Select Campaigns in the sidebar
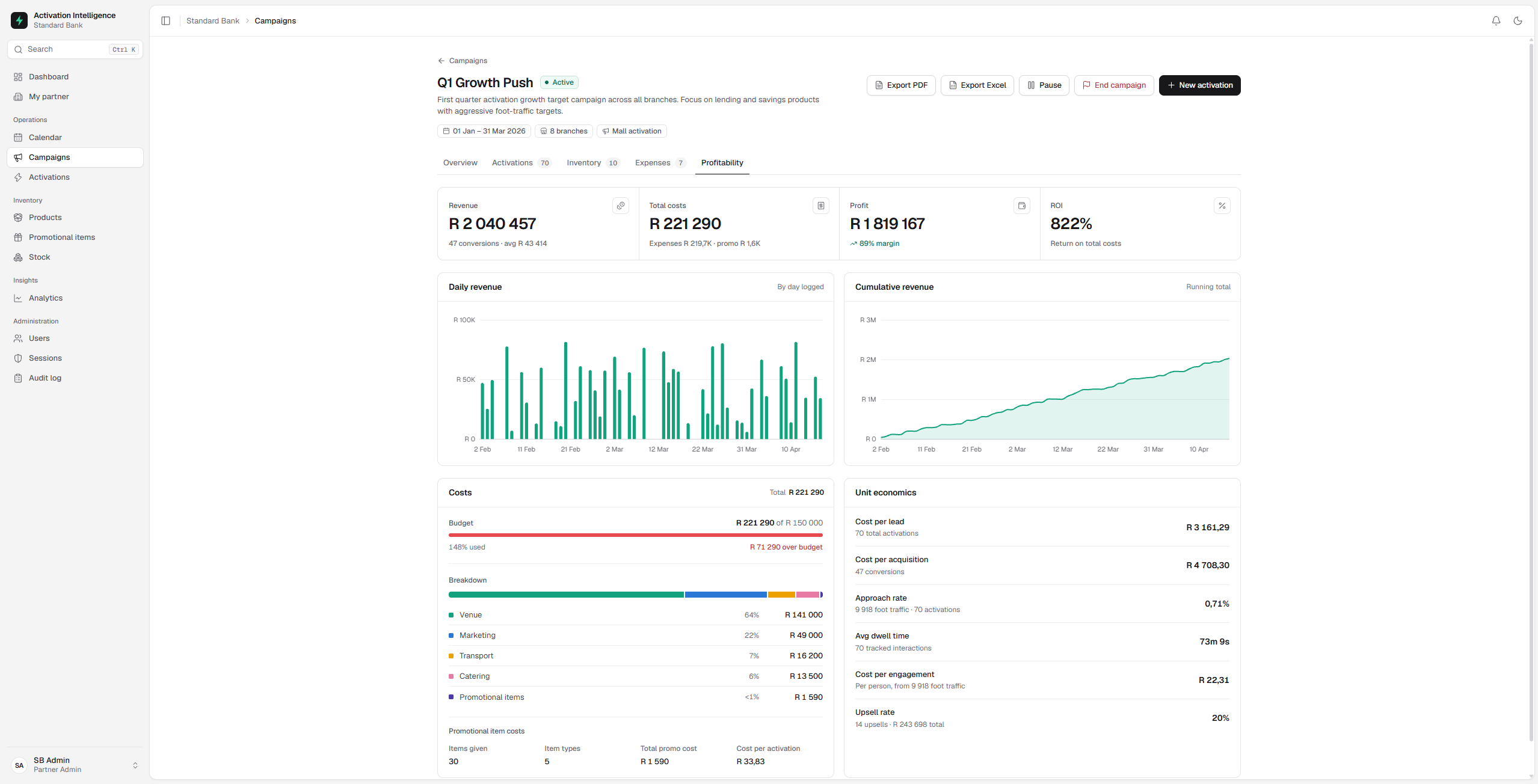The image size is (1538, 784). 75,158
